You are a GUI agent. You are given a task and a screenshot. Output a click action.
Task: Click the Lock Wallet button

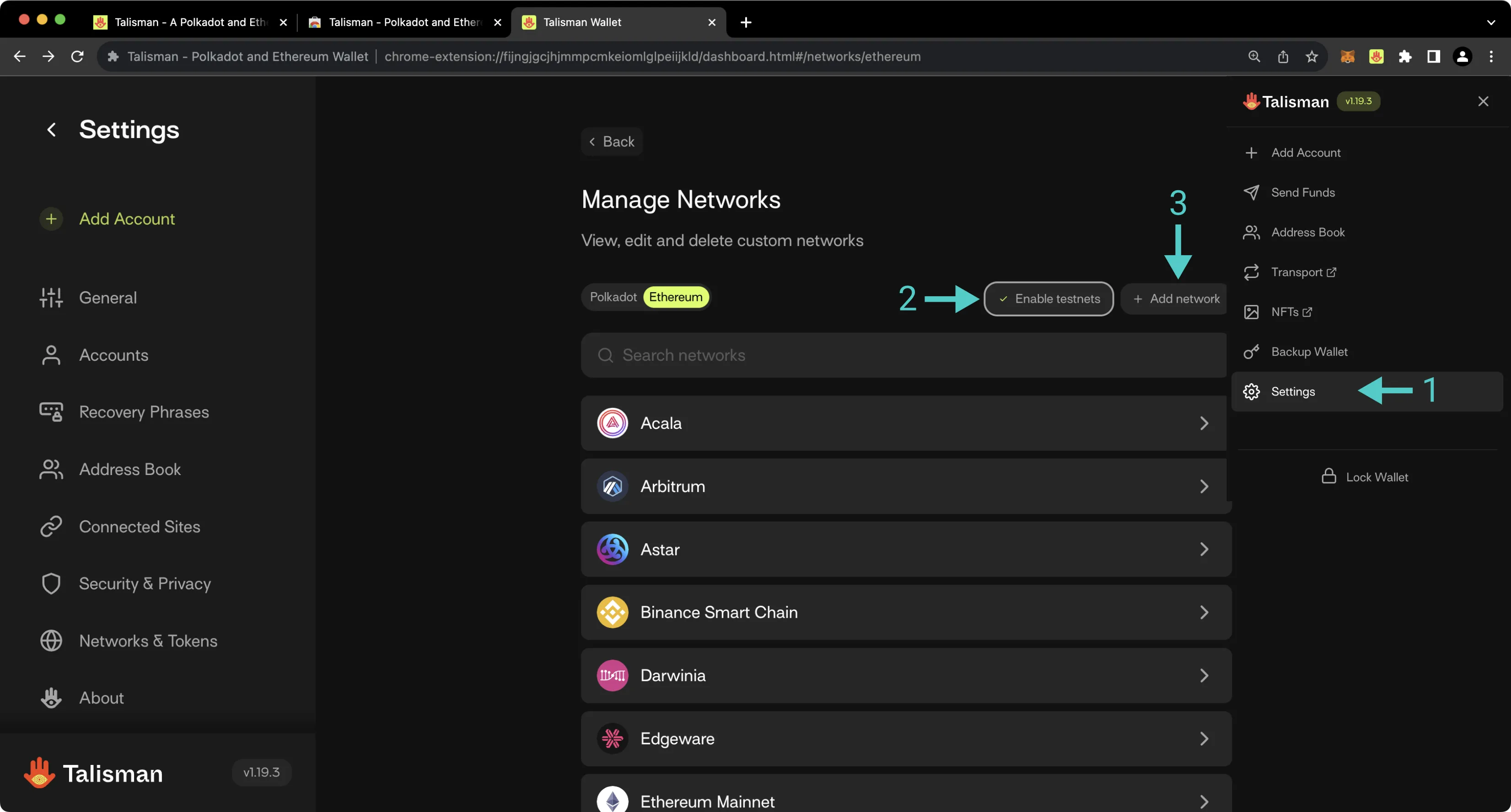pos(1364,477)
